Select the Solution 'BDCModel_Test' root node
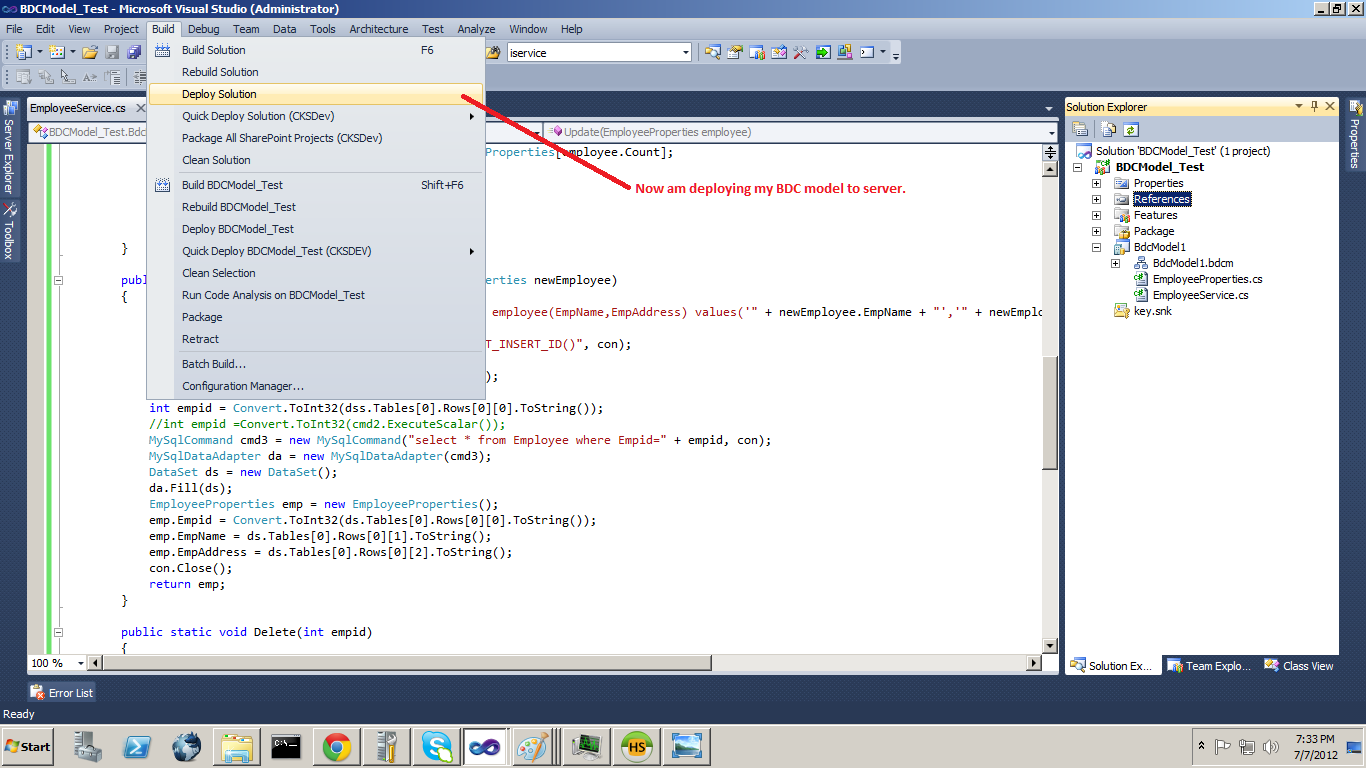1366x768 pixels. 1182,151
